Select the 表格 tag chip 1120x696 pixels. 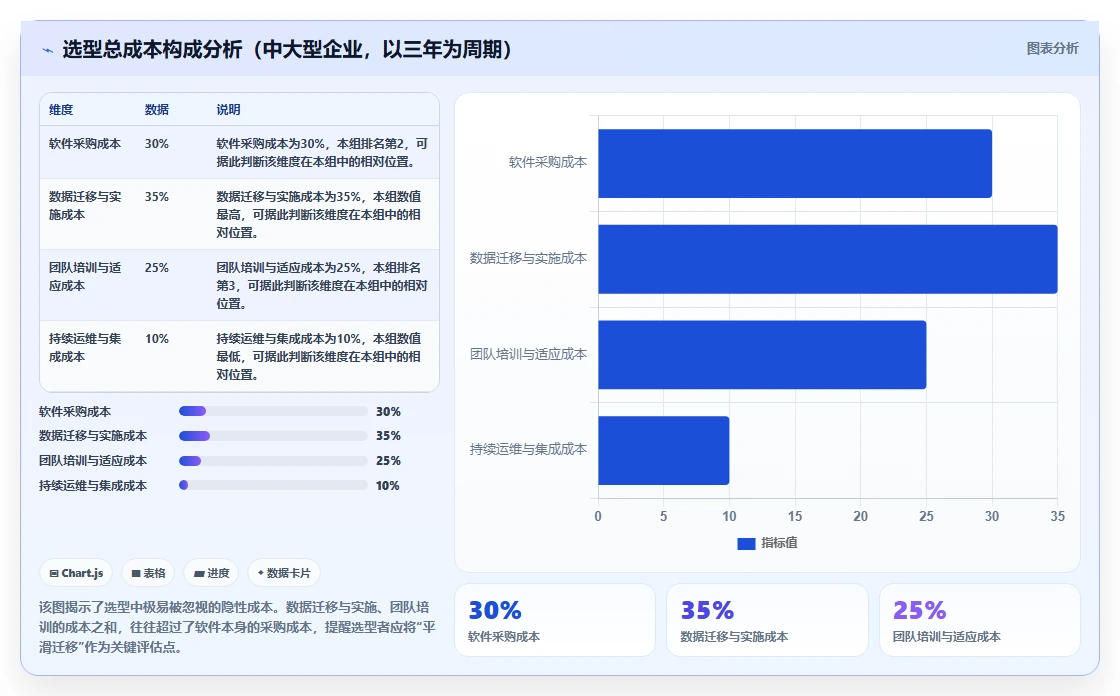[x=149, y=573]
